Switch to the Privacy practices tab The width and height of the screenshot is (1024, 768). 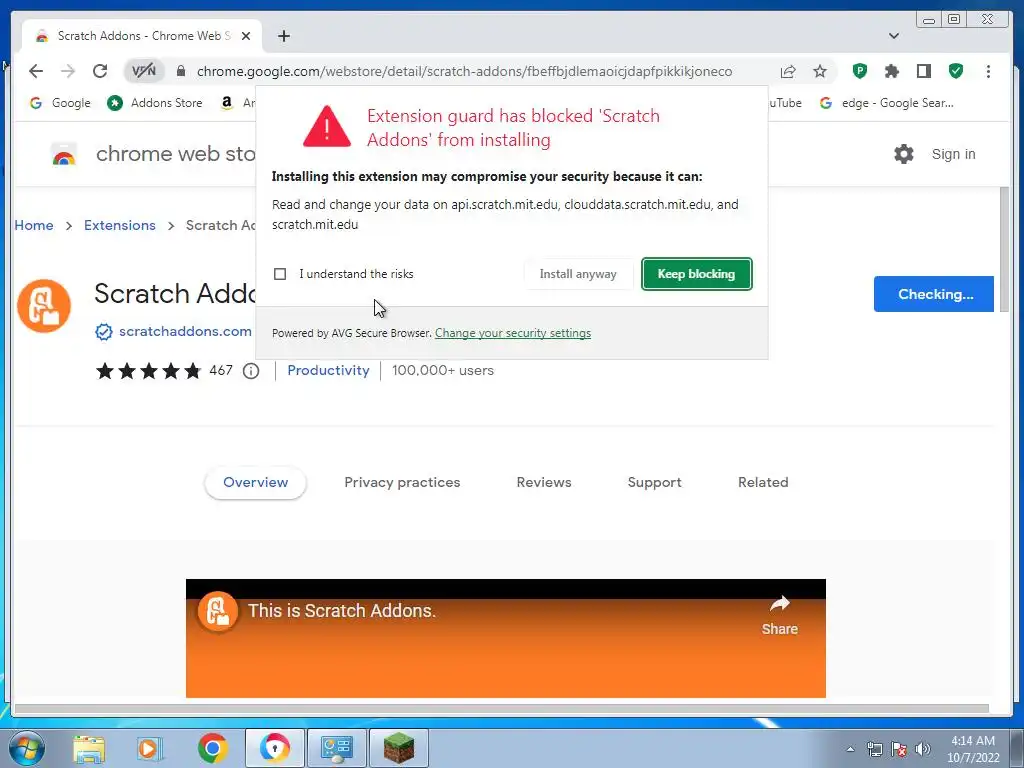(x=402, y=483)
